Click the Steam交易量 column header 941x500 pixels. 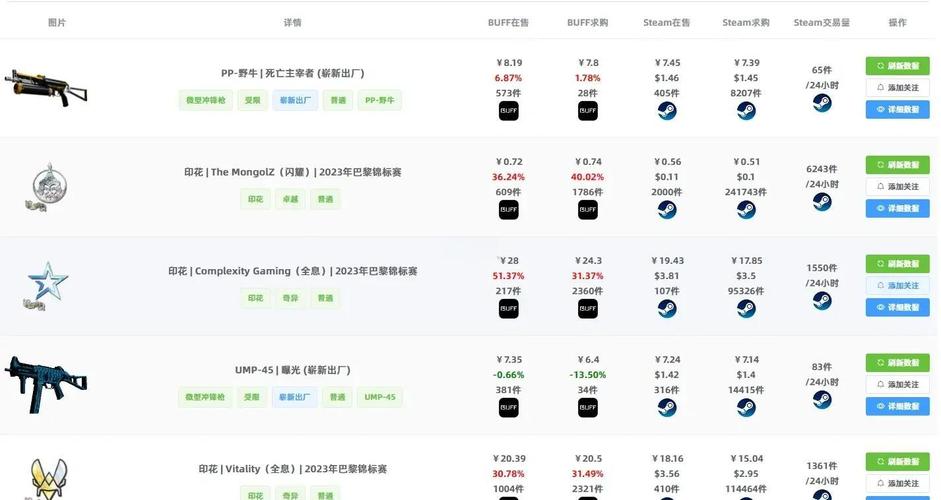click(x=822, y=23)
